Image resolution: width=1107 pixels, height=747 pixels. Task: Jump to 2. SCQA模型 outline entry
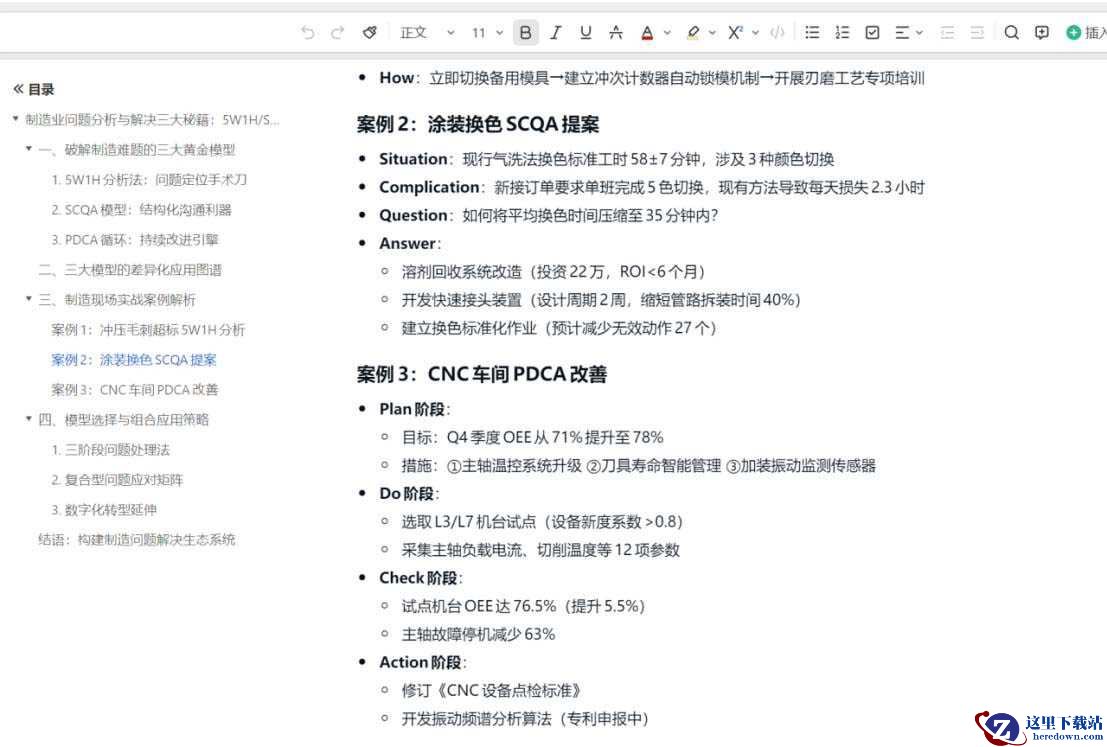coord(141,210)
